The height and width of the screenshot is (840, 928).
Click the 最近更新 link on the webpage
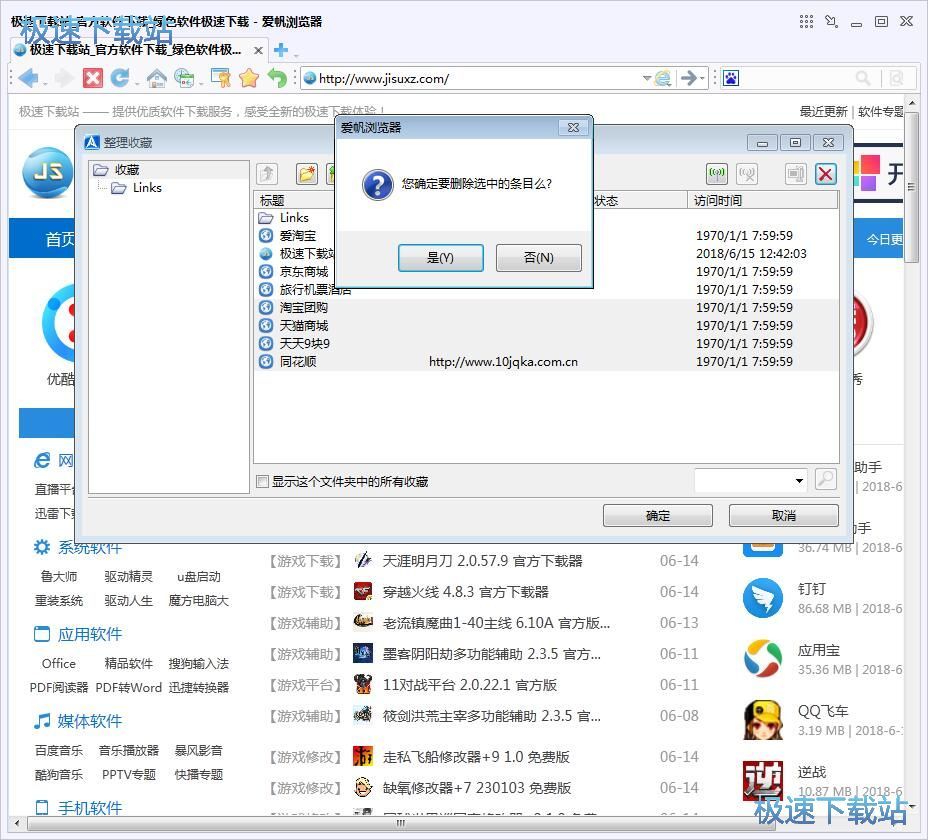point(823,111)
